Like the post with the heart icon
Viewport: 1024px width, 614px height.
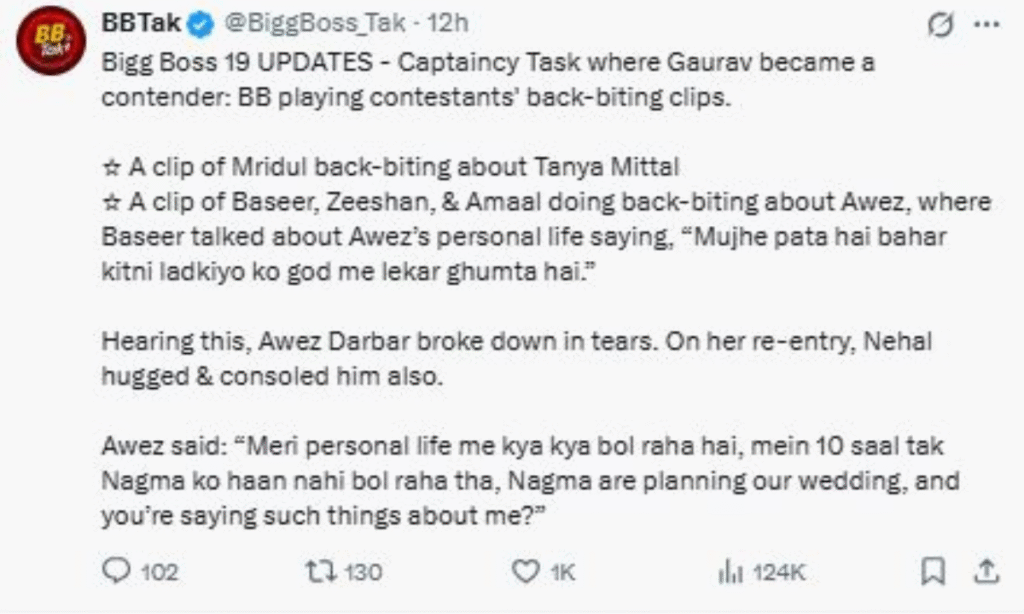click(525, 571)
